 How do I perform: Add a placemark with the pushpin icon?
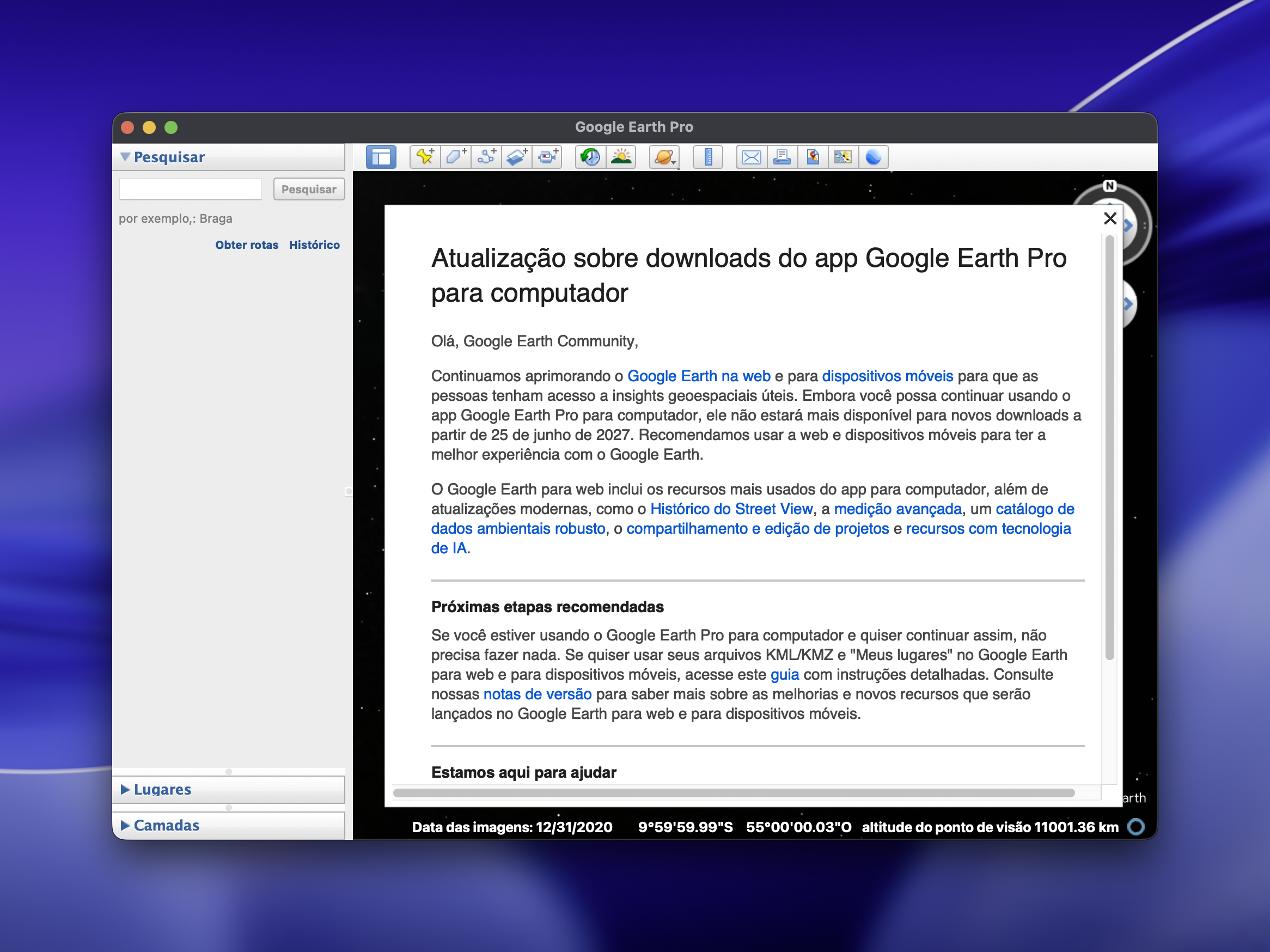click(x=425, y=157)
